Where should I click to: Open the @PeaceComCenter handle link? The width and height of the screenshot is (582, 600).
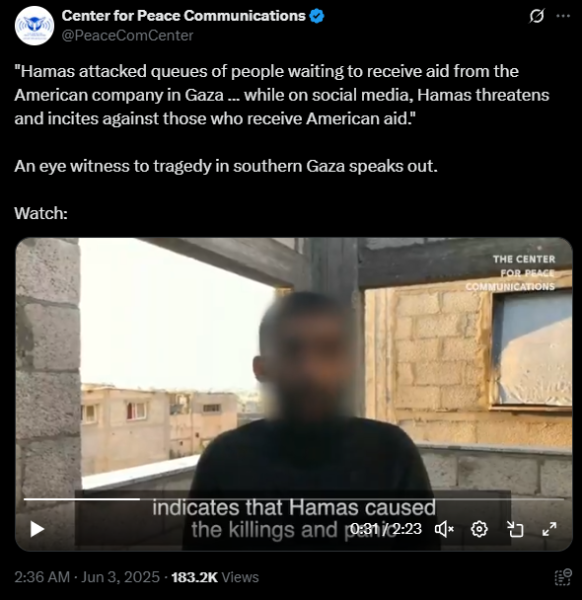[127, 36]
